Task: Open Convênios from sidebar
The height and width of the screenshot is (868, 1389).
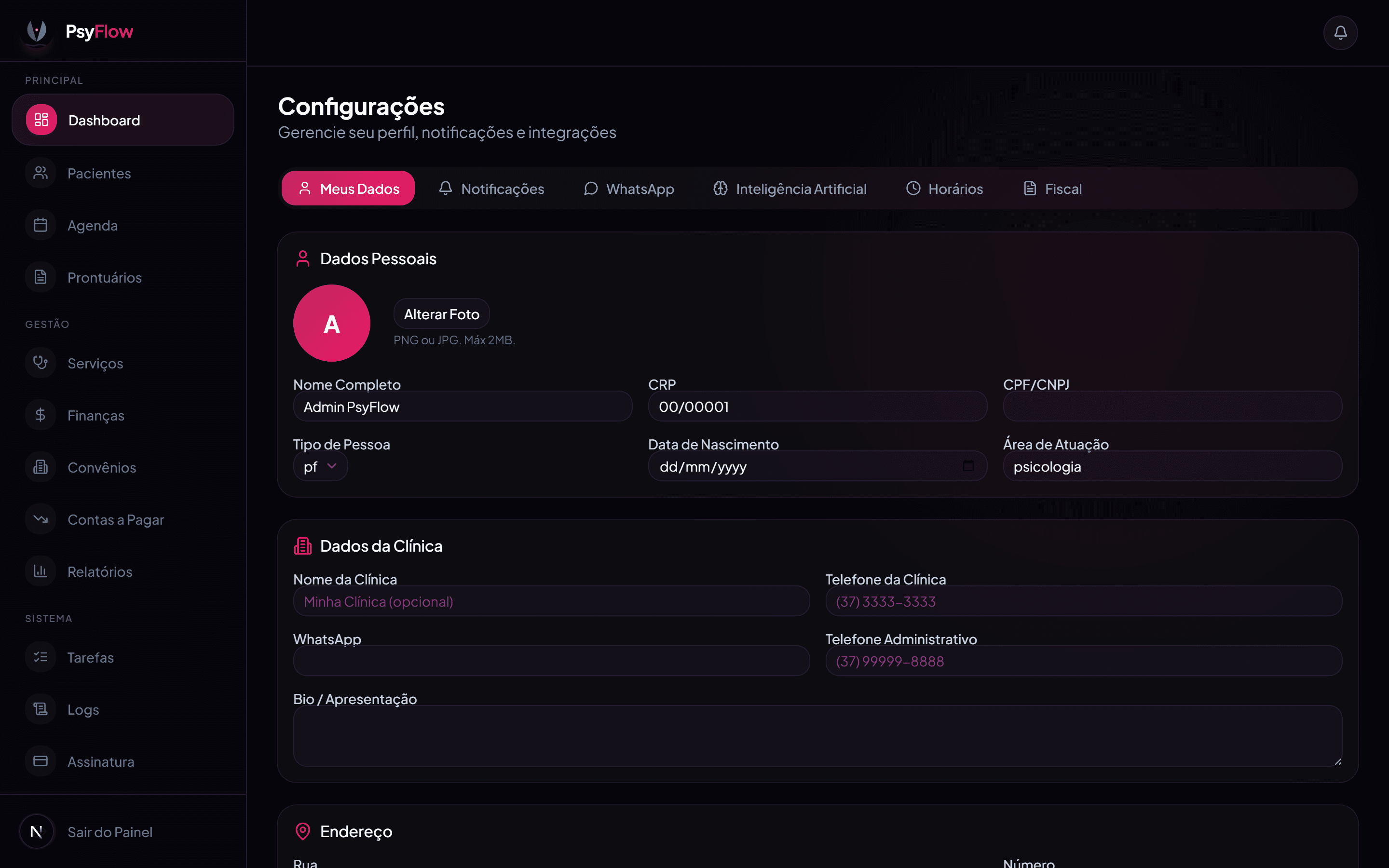Action: tap(123, 467)
